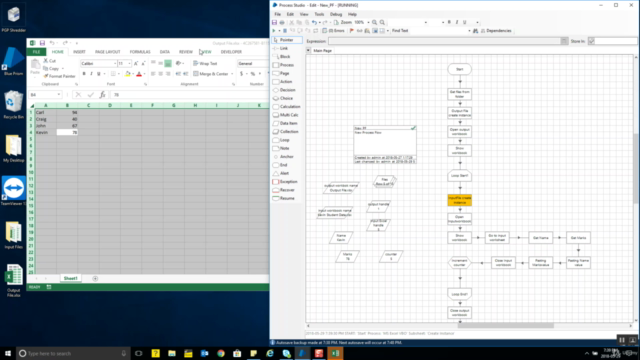
Task: Open the Tools menu in Process Studio
Action: coord(319,14)
